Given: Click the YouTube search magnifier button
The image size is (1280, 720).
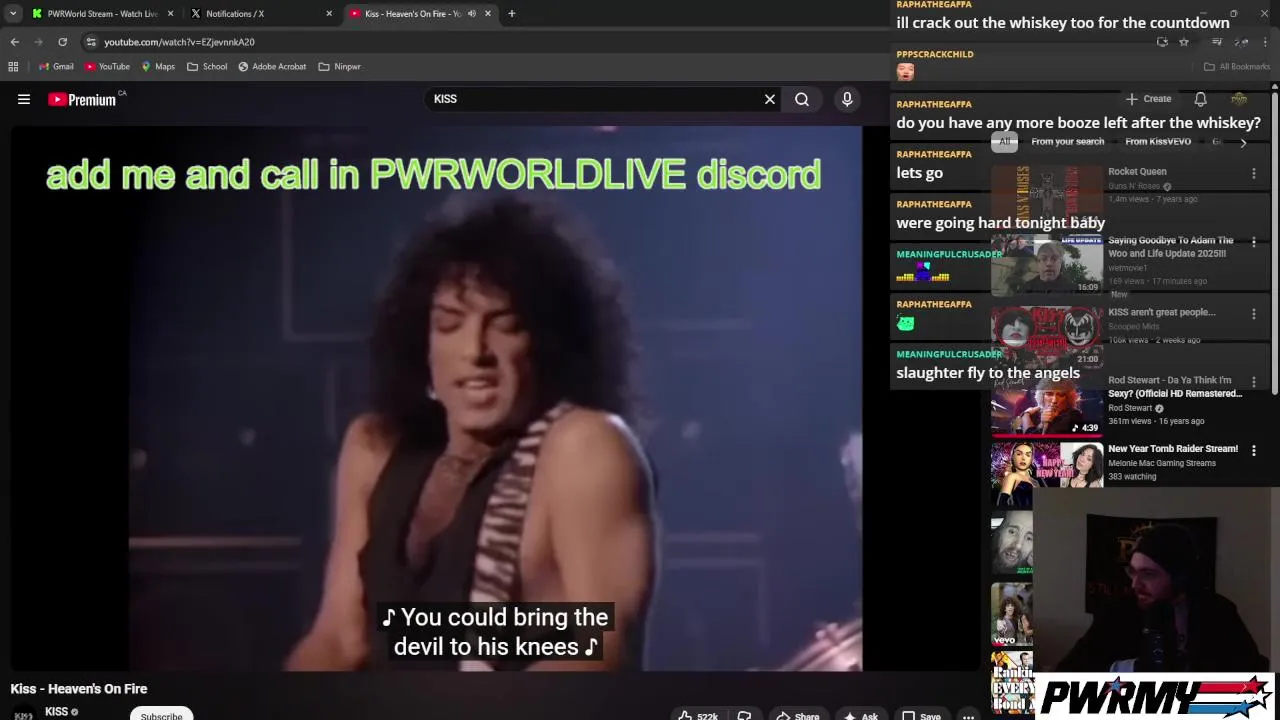Looking at the screenshot, I should tap(802, 99).
